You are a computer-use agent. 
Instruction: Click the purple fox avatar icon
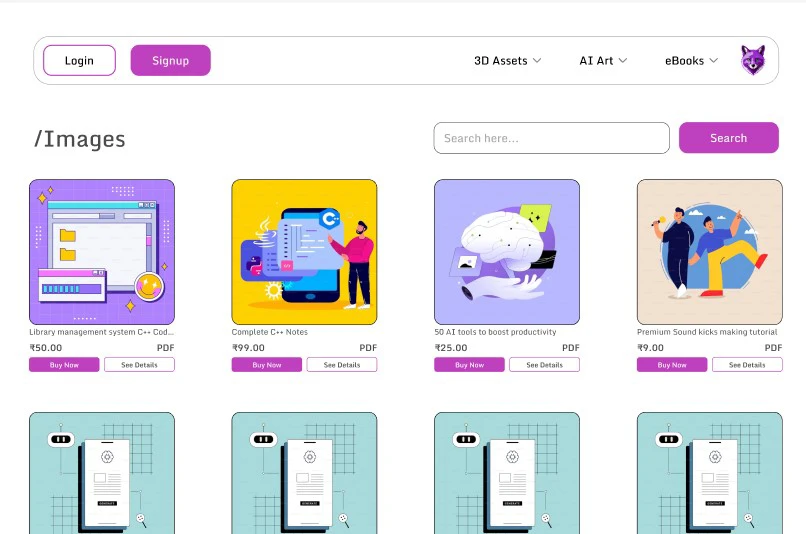753,60
